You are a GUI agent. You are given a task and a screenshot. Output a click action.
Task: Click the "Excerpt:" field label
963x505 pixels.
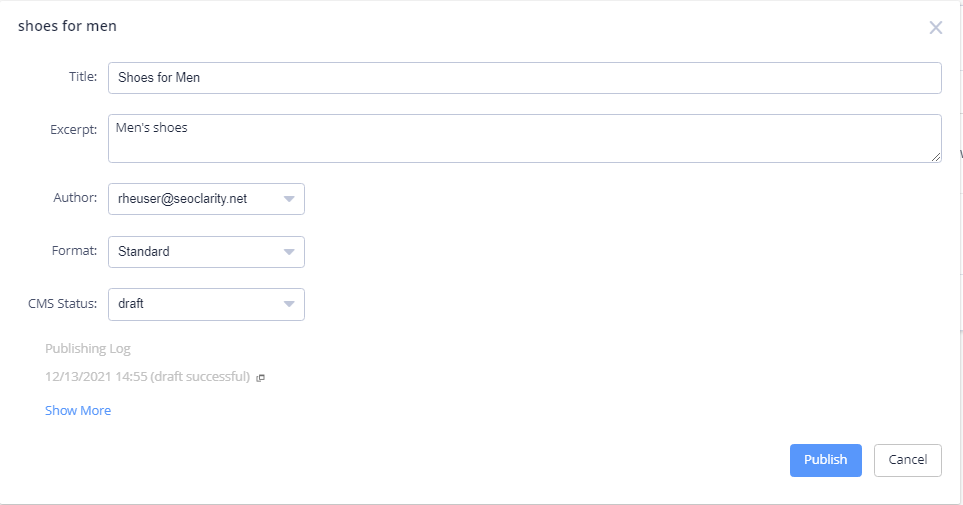pyautogui.click(x=74, y=129)
